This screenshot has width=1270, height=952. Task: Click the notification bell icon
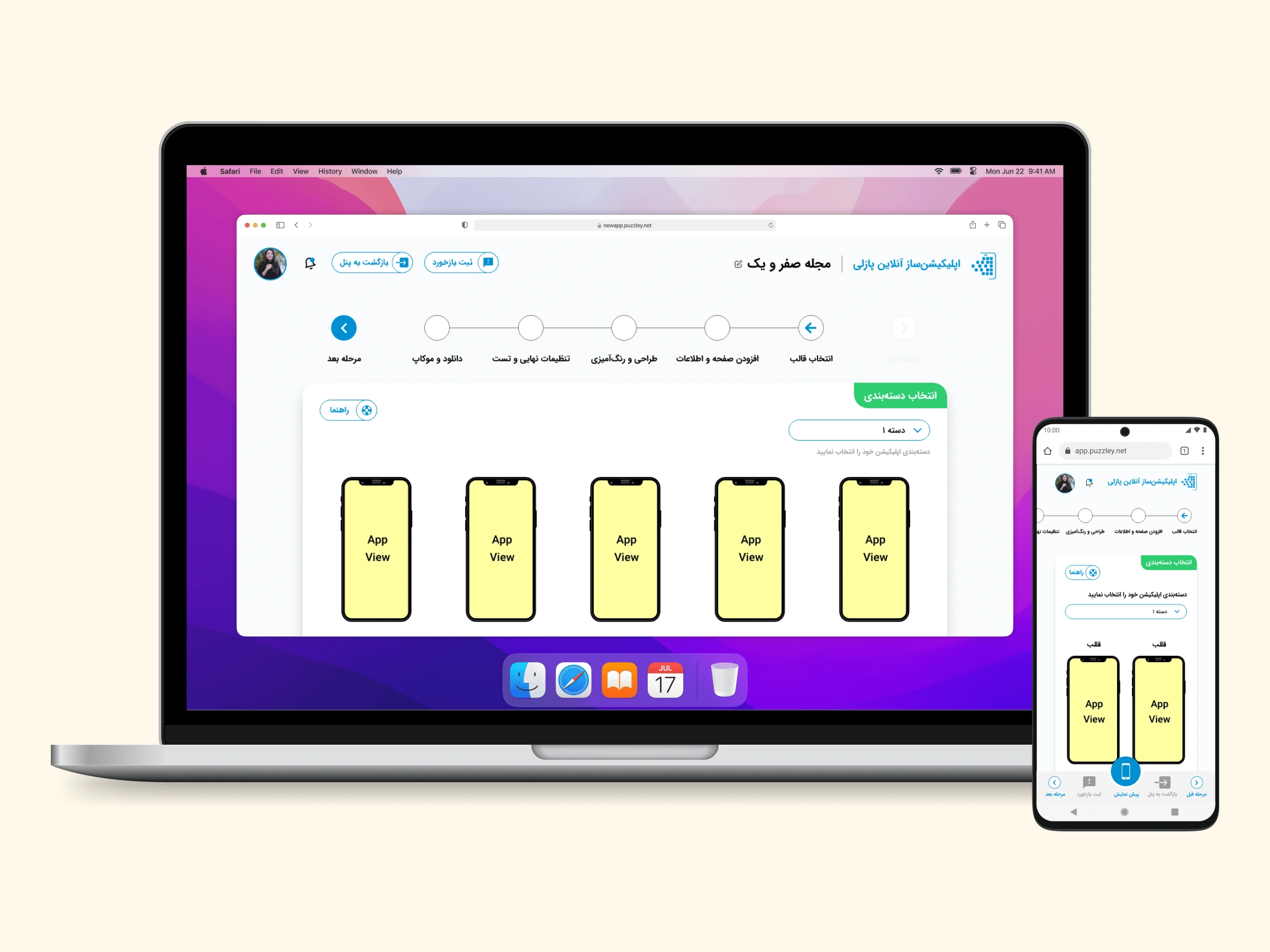(x=311, y=264)
